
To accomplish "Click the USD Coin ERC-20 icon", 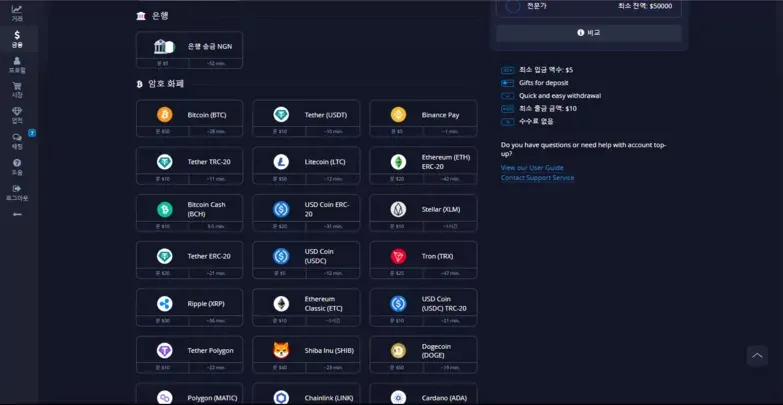I will tap(281, 209).
